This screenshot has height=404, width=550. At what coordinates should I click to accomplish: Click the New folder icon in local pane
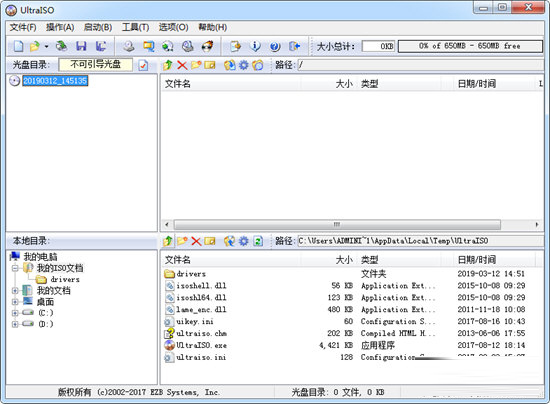182,241
